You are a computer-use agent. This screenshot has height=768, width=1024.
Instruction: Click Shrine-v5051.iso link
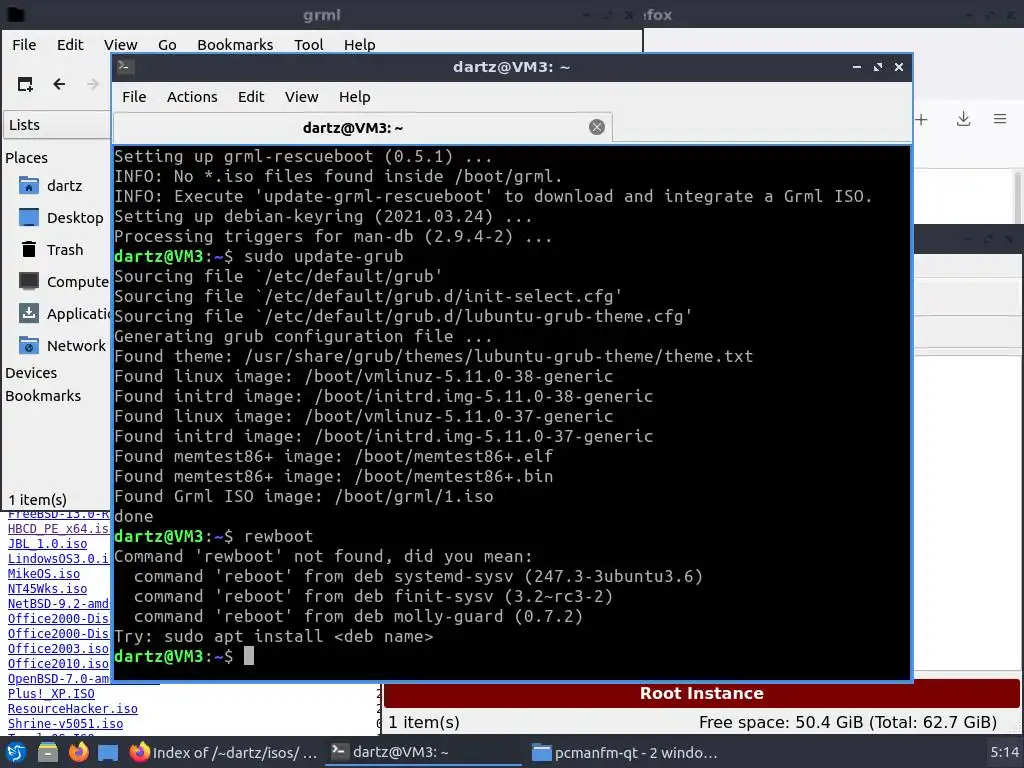pos(65,724)
